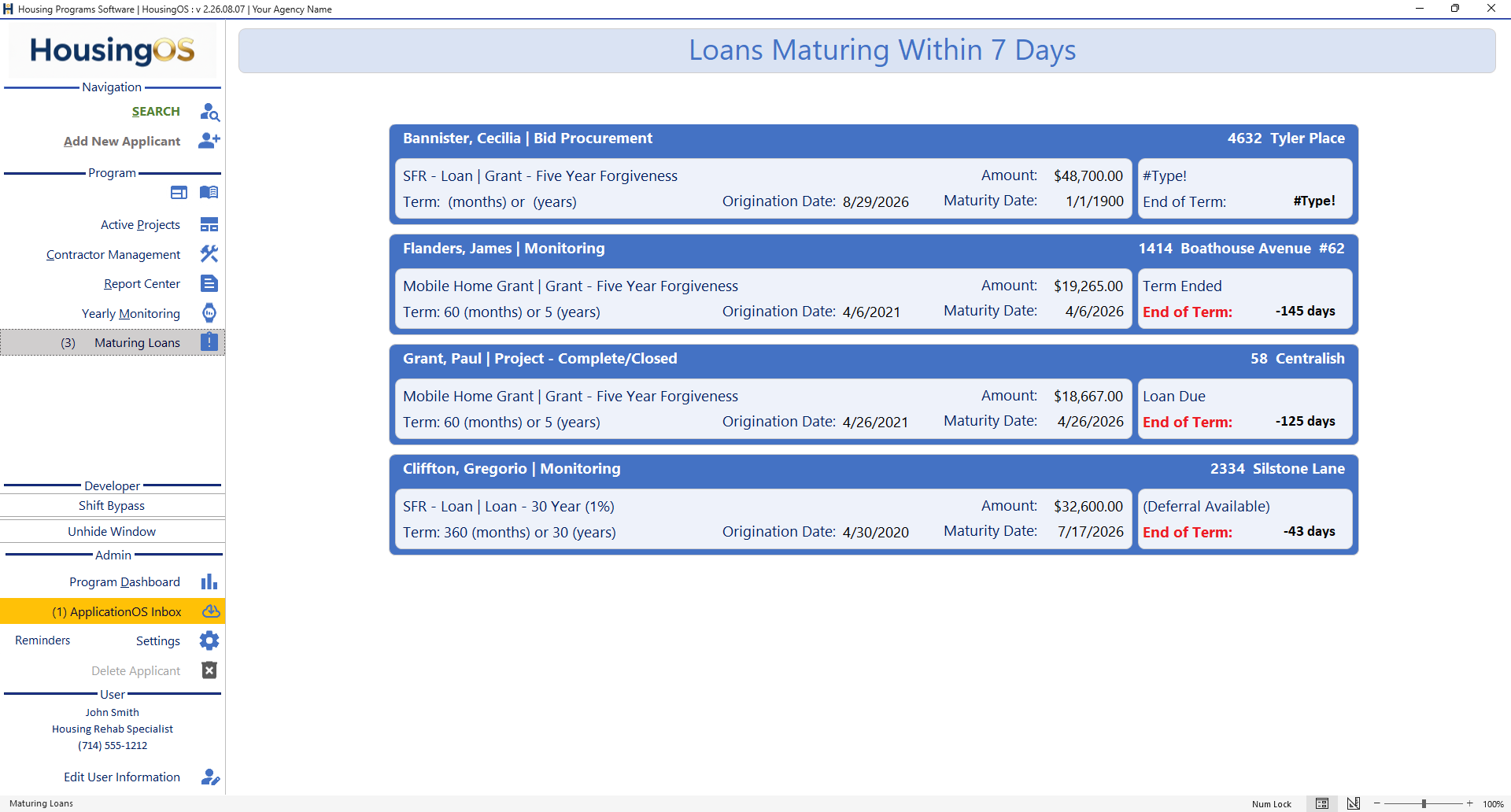Click Edit User Information text
Viewport: 1511px width, 812px height.
coord(122,777)
